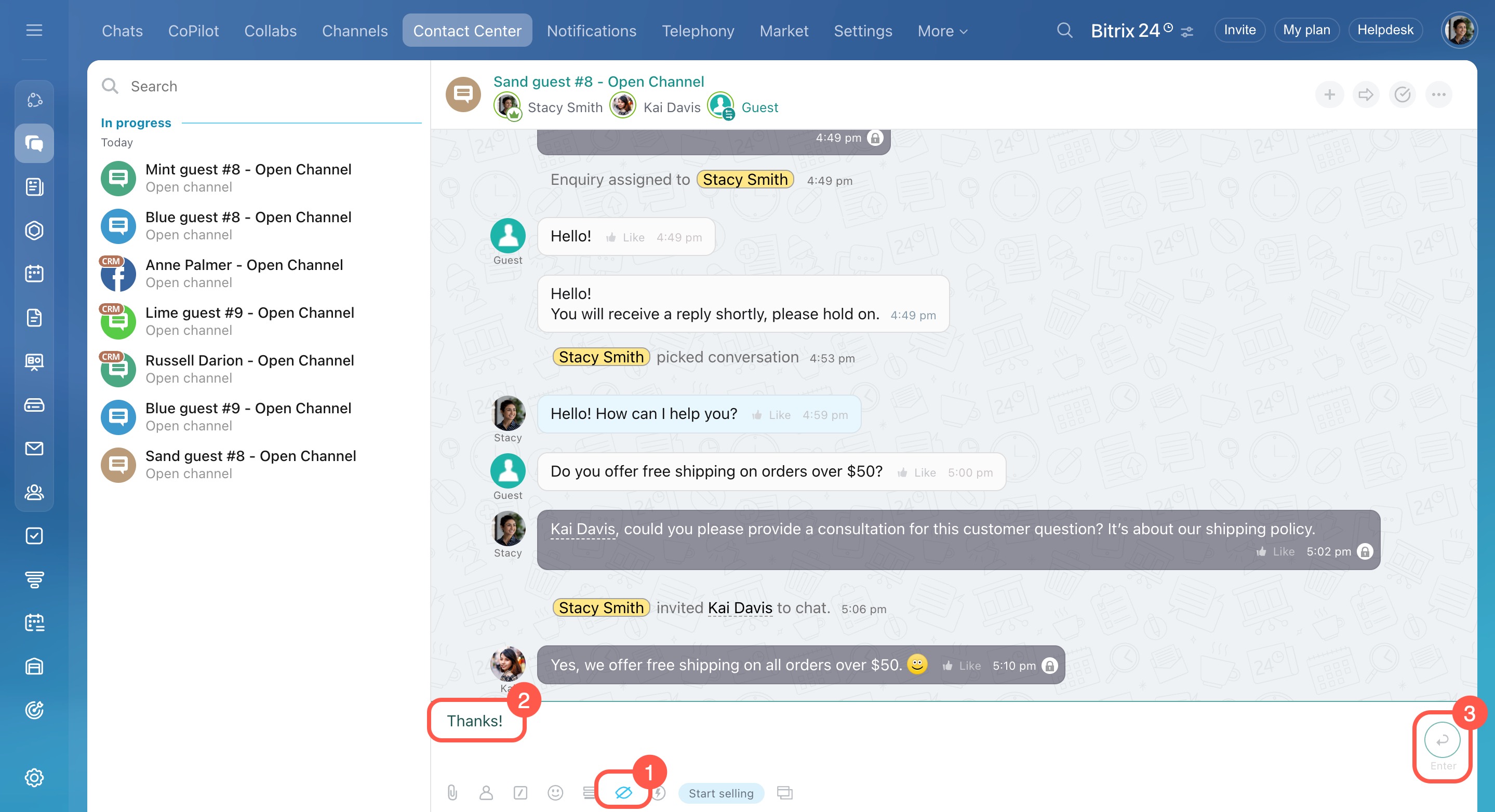The width and height of the screenshot is (1495, 812).
Task: Open the Sand guest #8 chat title link
Action: [598, 82]
